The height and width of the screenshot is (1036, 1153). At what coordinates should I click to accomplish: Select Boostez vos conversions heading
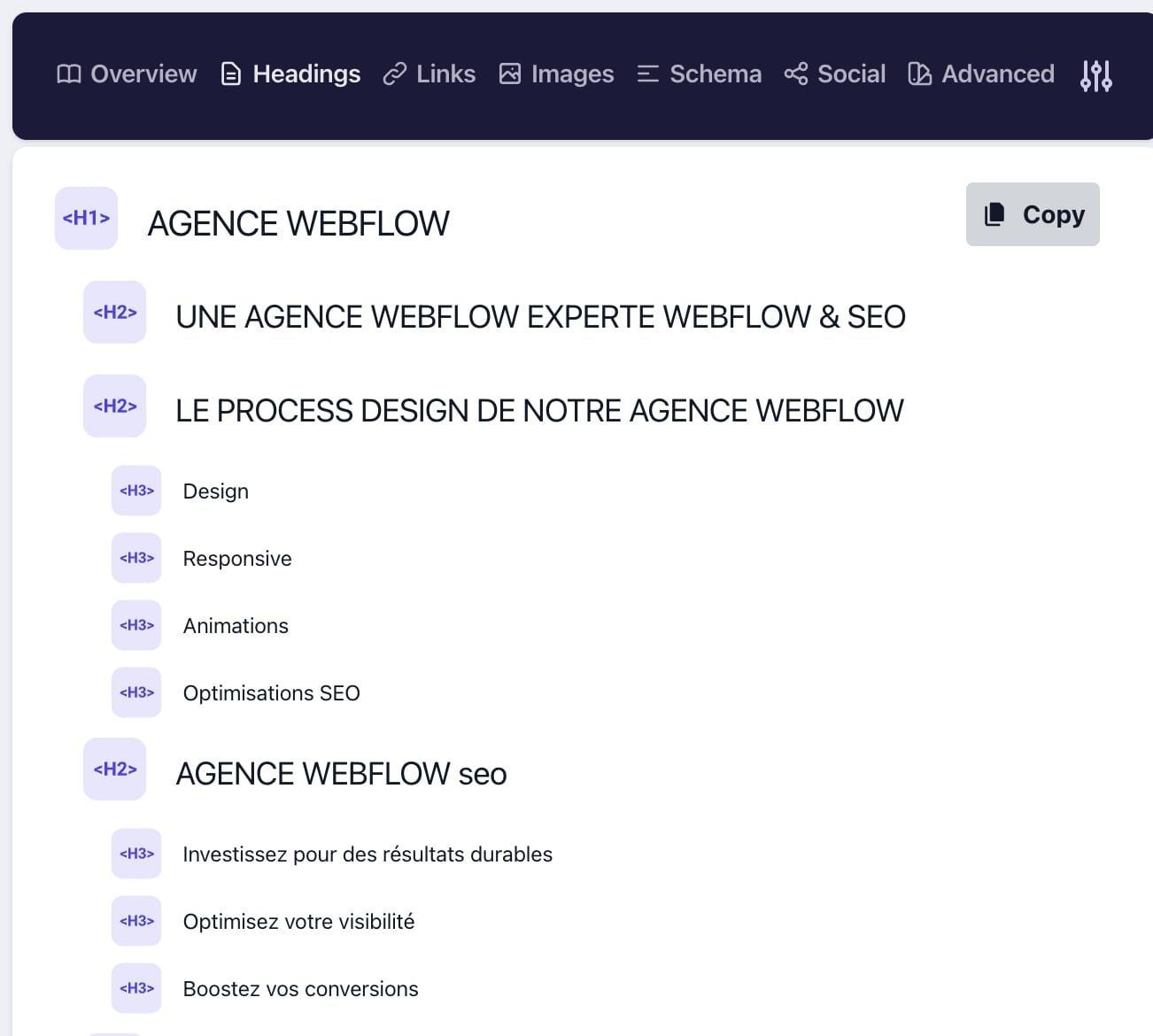point(300,989)
